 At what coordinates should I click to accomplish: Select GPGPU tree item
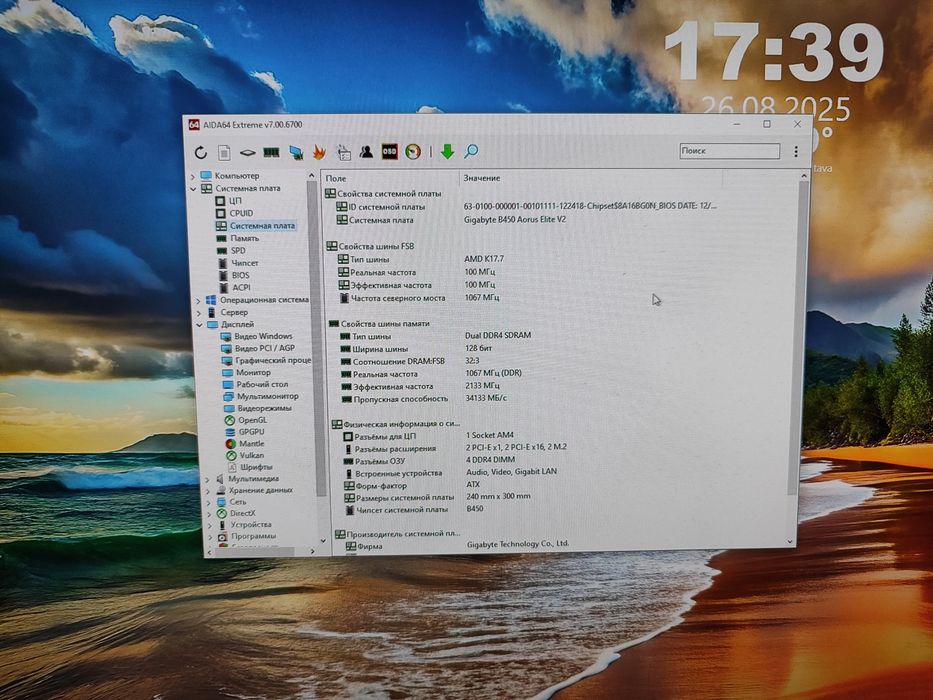click(x=251, y=432)
